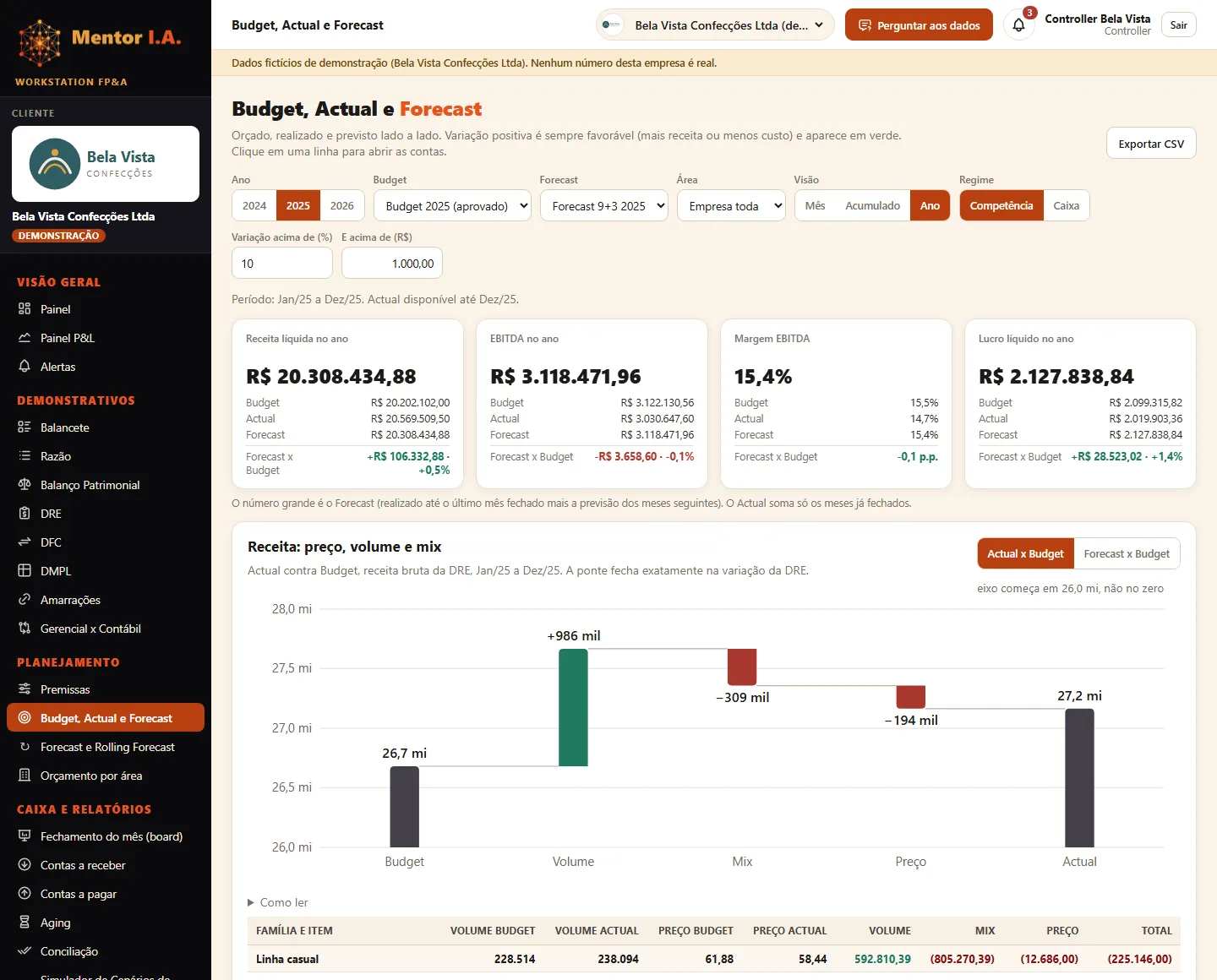Click the Balanço Patrimonial scale icon
1217x980 pixels.
pos(25,485)
